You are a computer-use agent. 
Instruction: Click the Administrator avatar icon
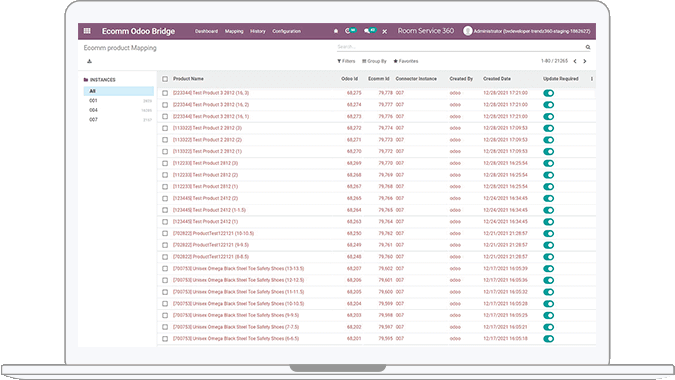point(468,31)
